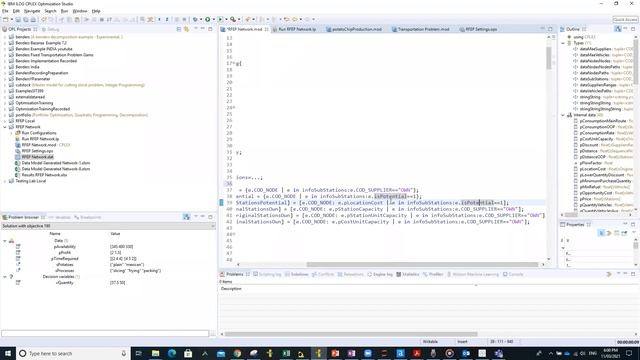
Task: Collapse the Types node in Outline
Action: (x=563, y=43)
